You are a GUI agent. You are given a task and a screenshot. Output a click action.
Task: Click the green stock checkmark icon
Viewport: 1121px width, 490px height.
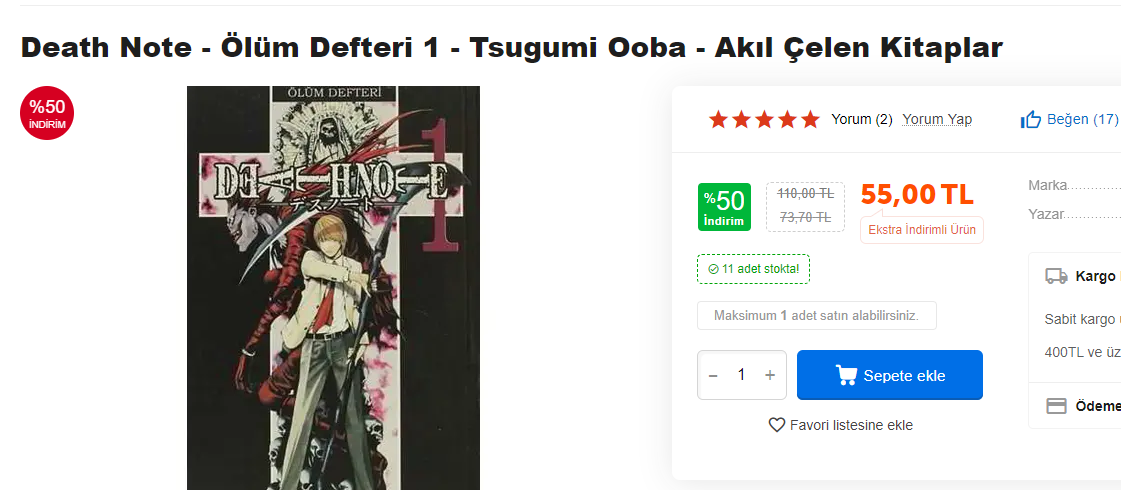[713, 269]
